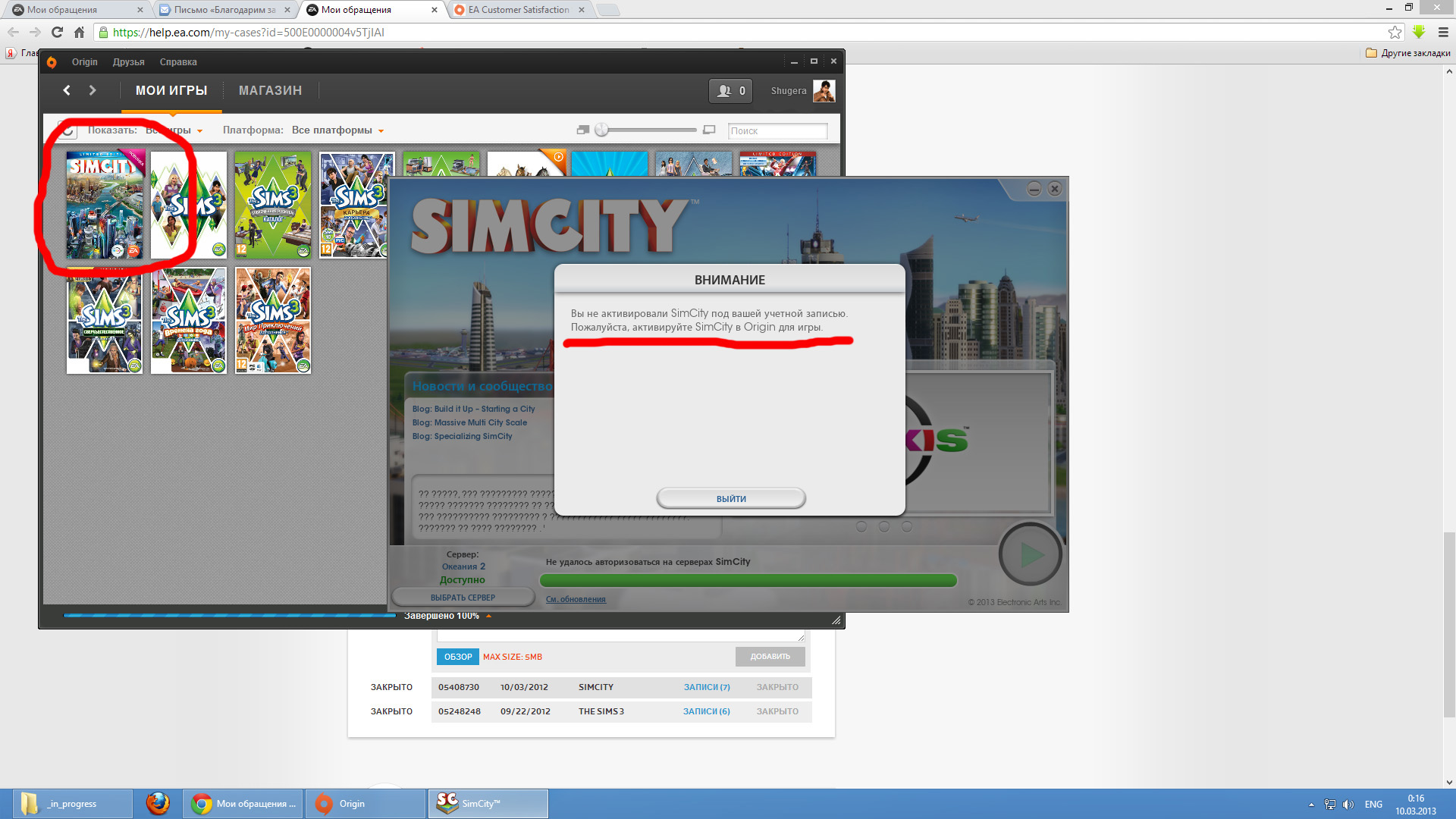This screenshot has width=1456, height=819.
Task: Select the Sims 3 Карьера game tile
Action: point(353,205)
